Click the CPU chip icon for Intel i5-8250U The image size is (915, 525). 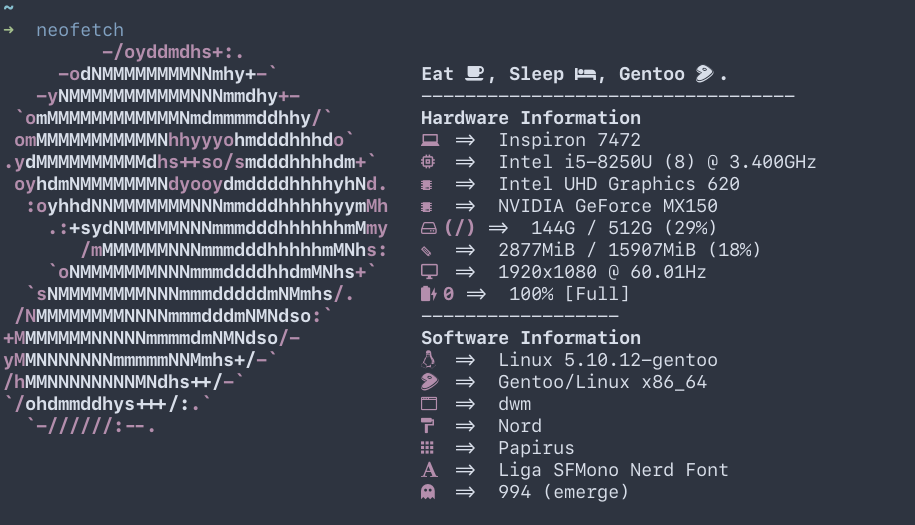pos(429,162)
